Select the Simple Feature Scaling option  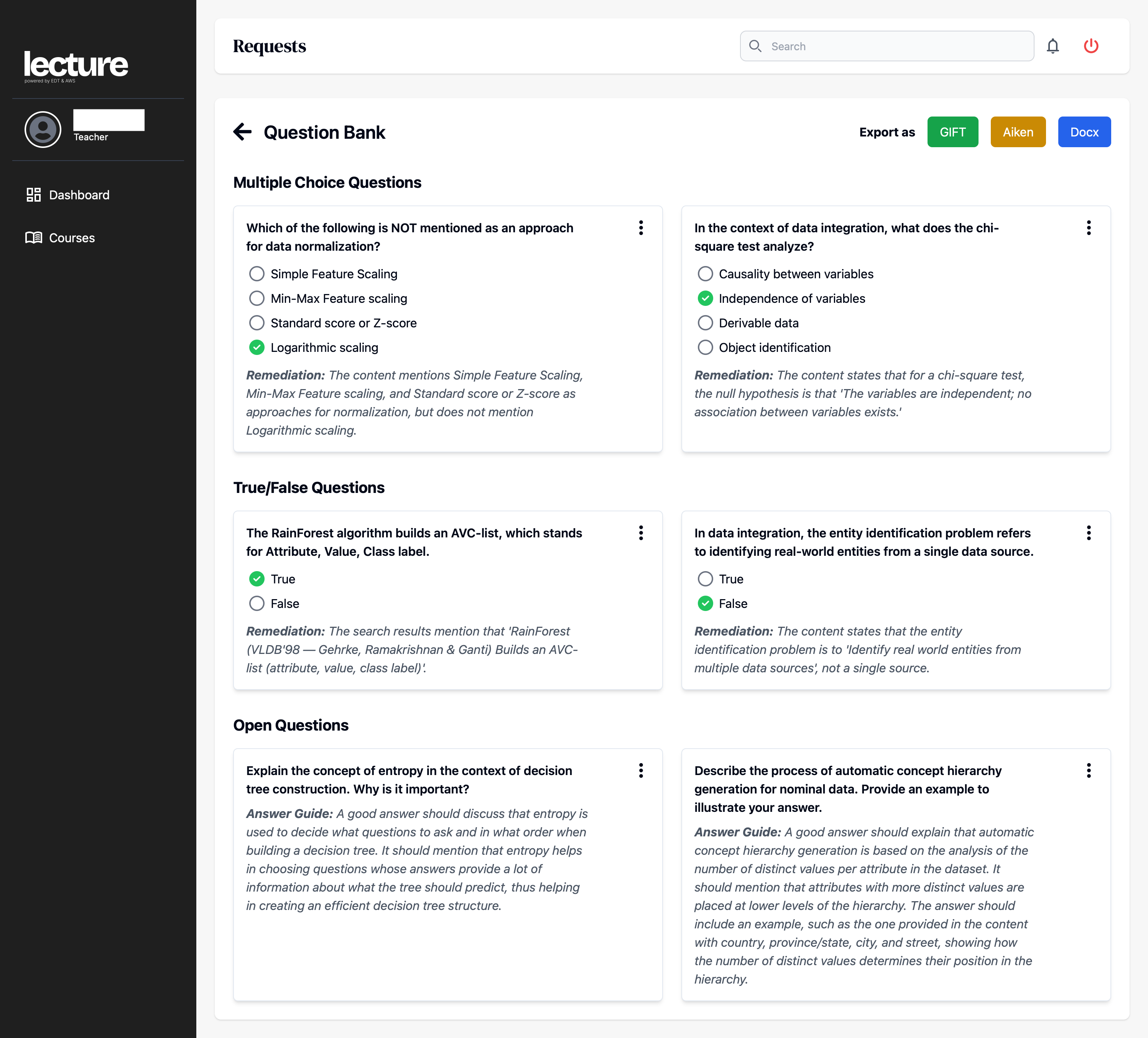pos(257,274)
